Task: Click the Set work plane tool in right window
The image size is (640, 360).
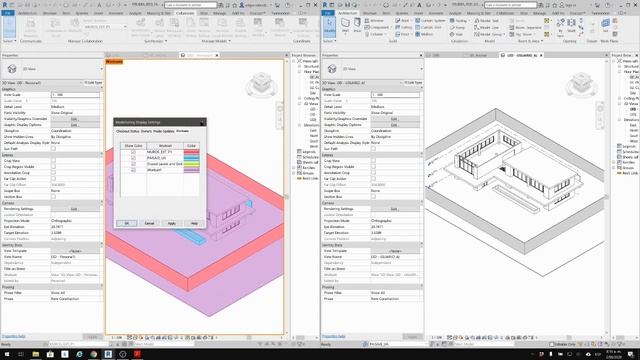Action: [605, 26]
